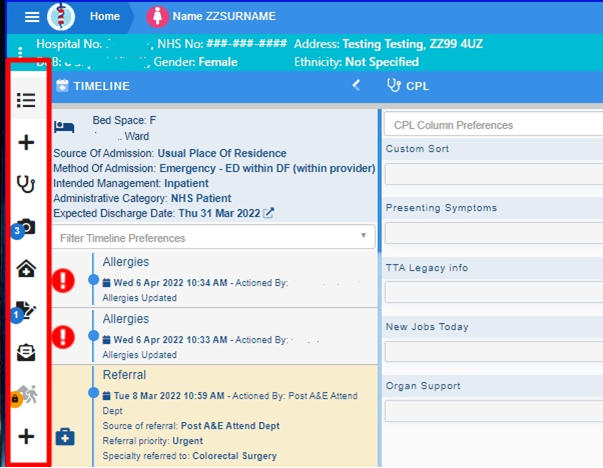Click the plus icon below the list icon
603x468 pixels.
tap(26, 142)
